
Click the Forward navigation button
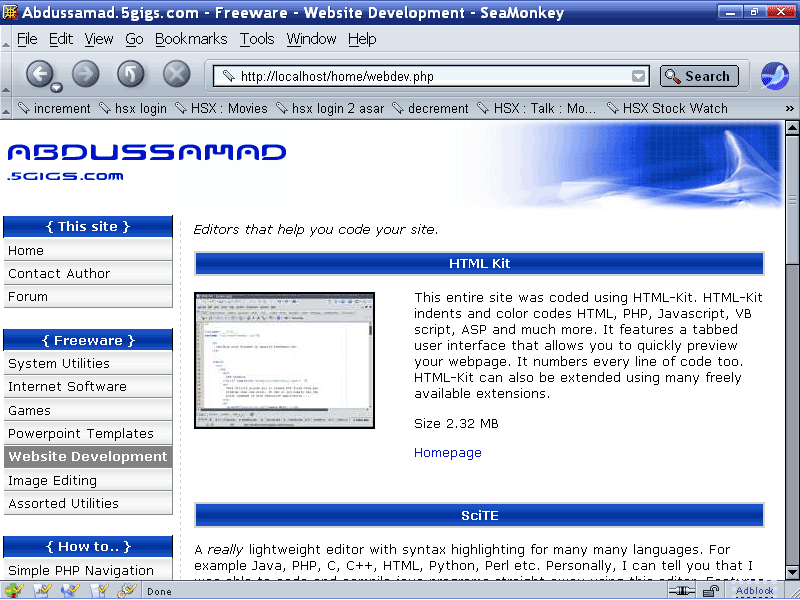pos(86,74)
